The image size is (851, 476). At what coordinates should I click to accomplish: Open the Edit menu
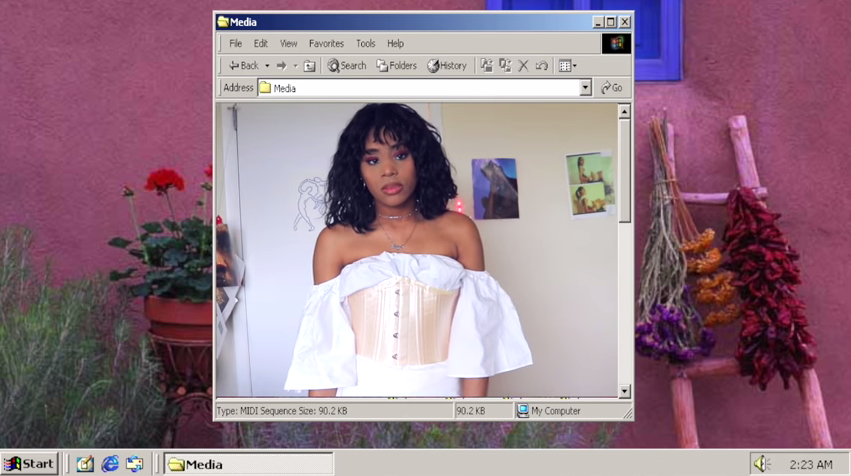261,43
